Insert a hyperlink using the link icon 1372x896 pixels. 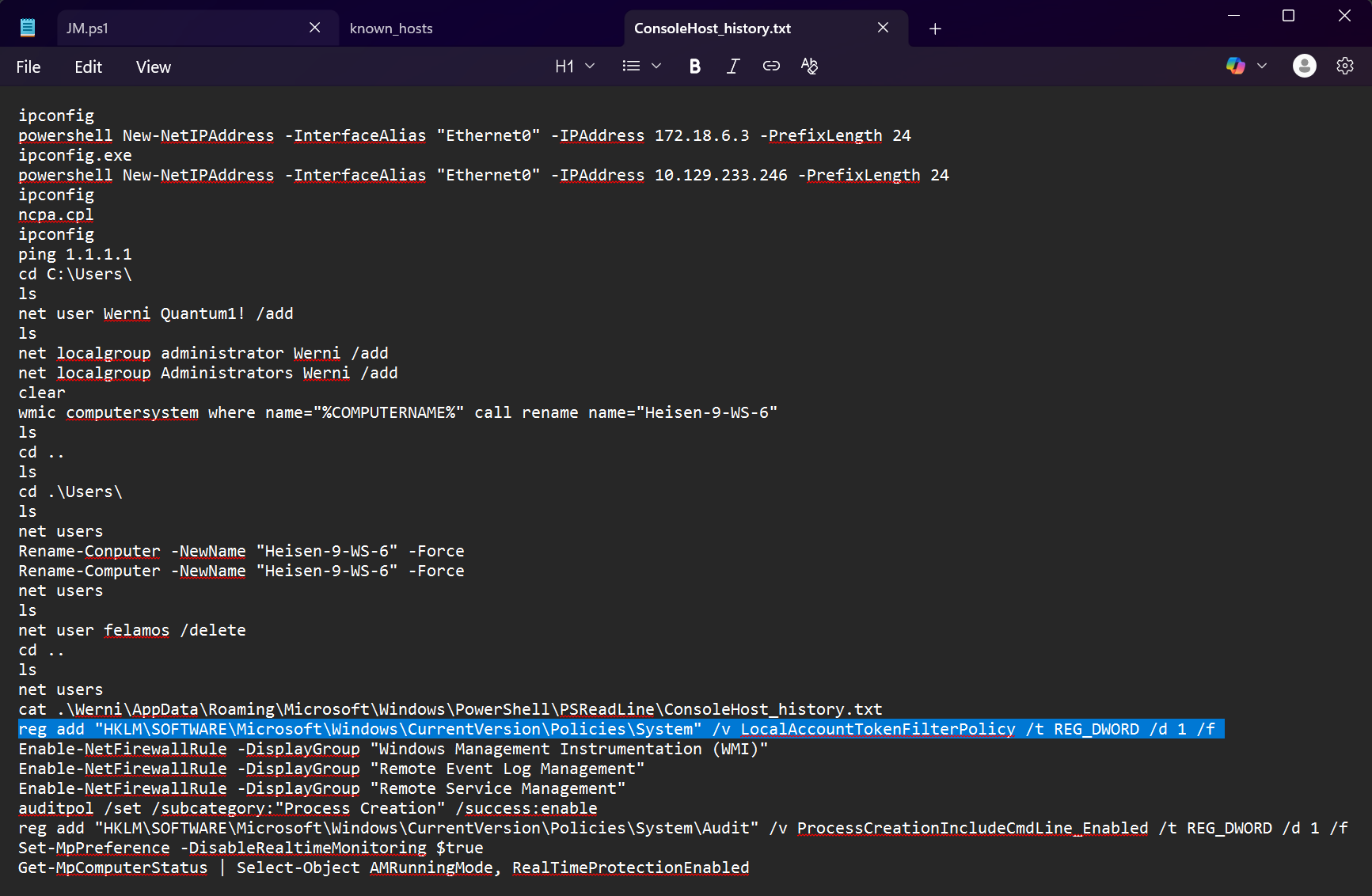pyautogui.click(x=771, y=66)
